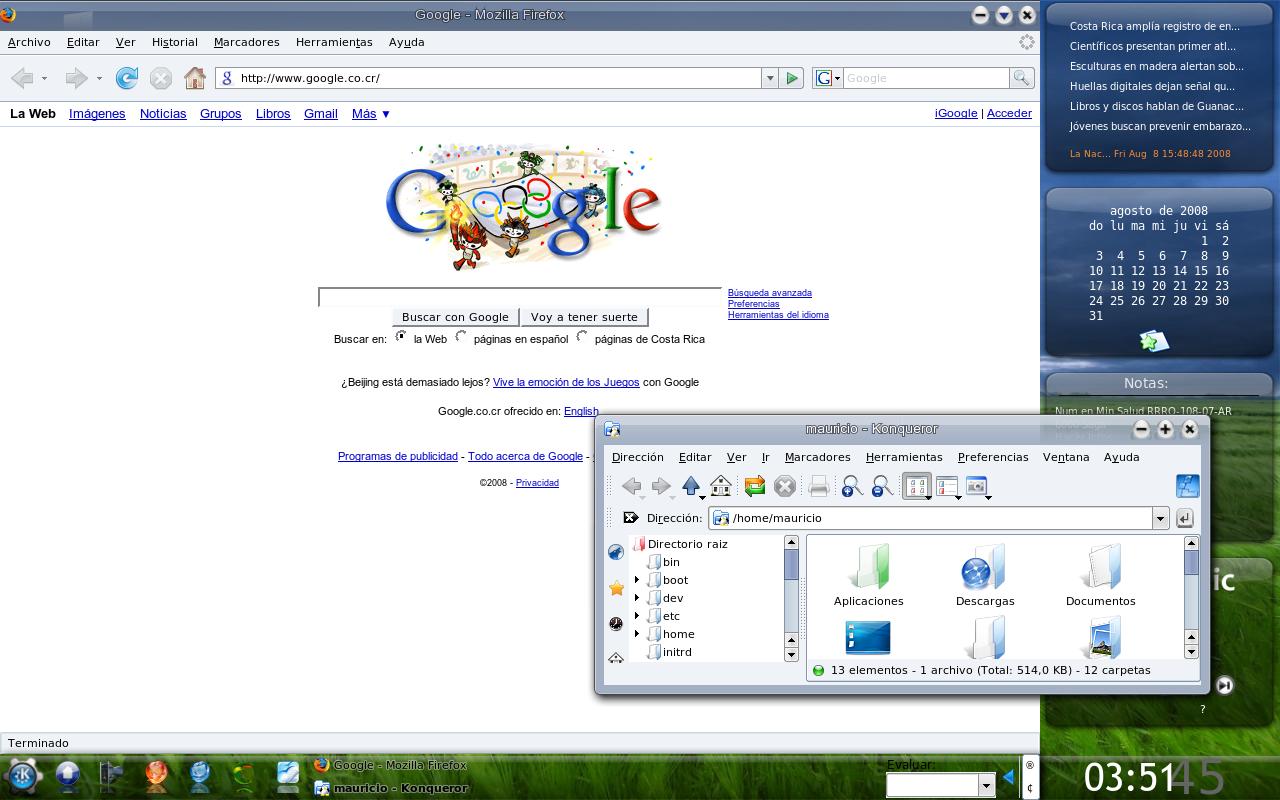Click the 'Acceder' sign-in link
This screenshot has width=1280, height=800.
click(1009, 113)
